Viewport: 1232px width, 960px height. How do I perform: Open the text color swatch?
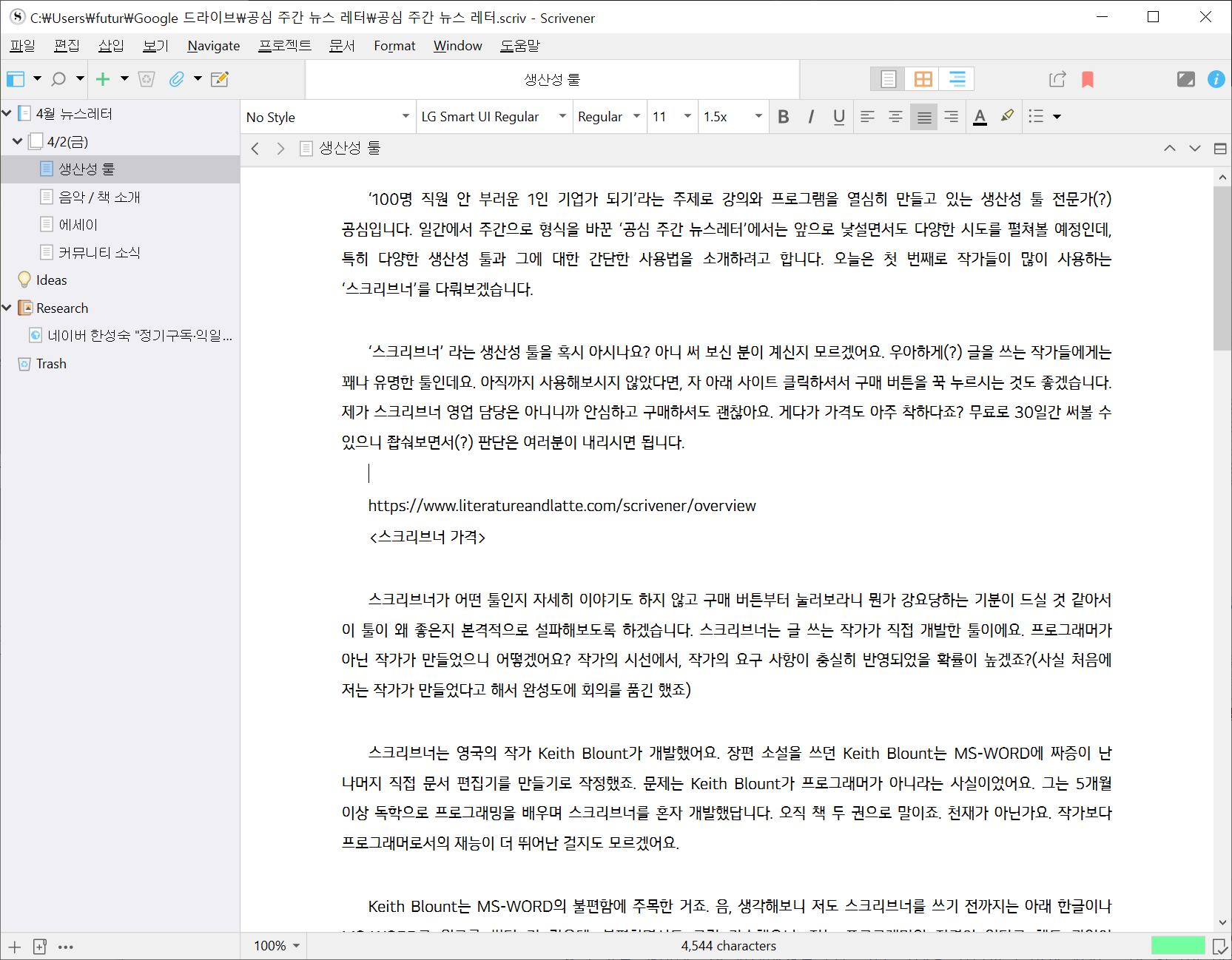(x=980, y=117)
